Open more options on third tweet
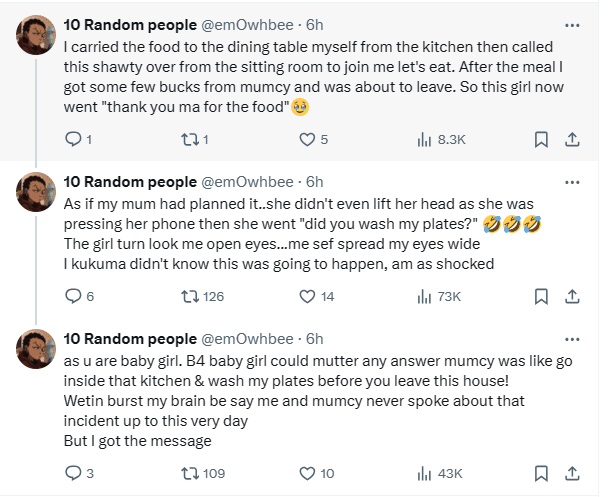The image size is (613, 497). [x=572, y=338]
